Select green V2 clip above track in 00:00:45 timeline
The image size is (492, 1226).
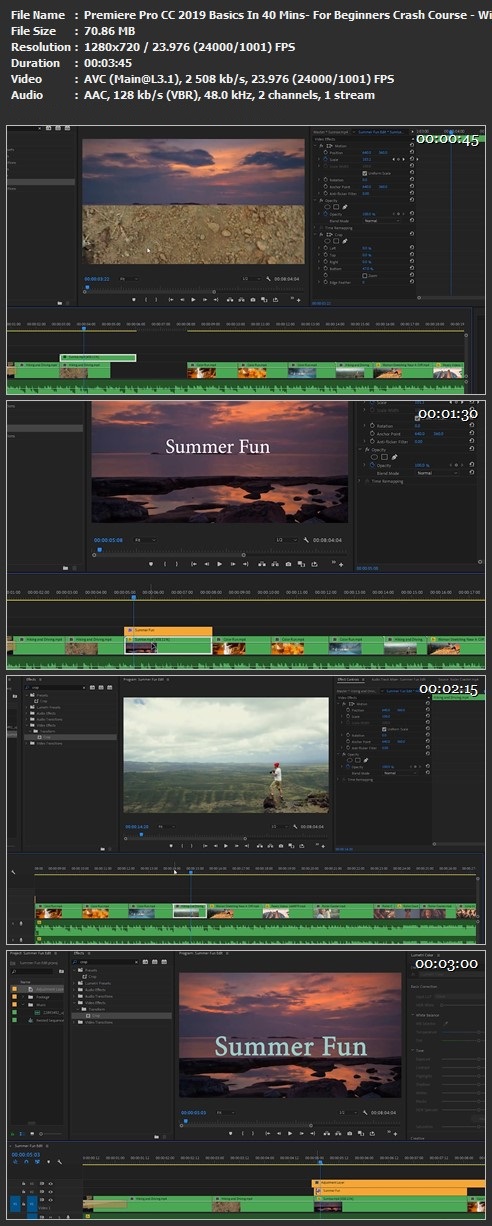[98, 357]
